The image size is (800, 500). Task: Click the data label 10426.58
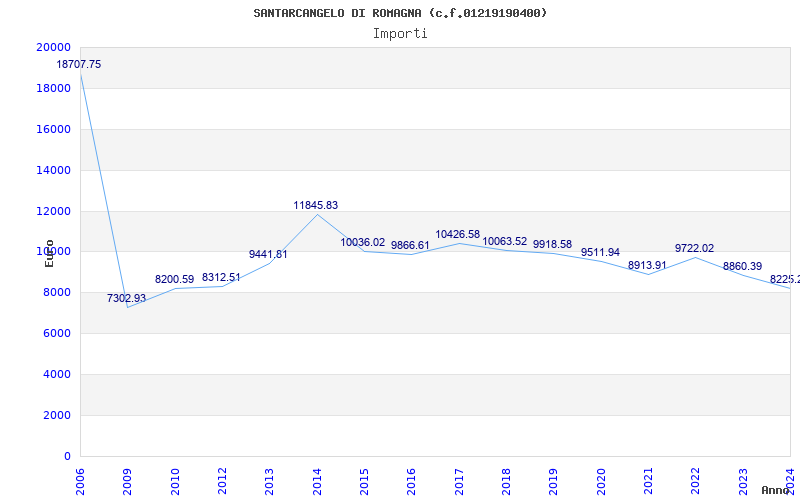click(x=458, y=235)
